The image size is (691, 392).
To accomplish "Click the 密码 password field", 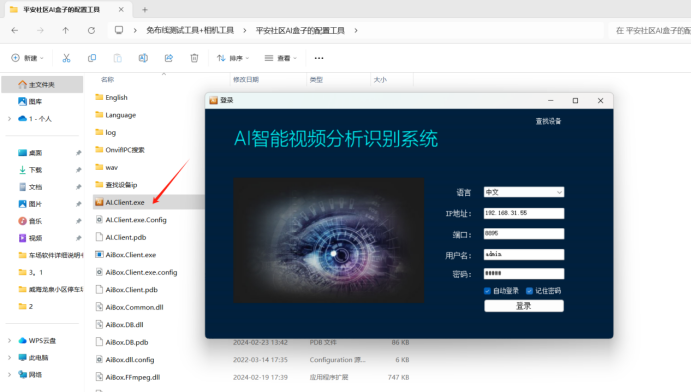I will click(524, 274).
